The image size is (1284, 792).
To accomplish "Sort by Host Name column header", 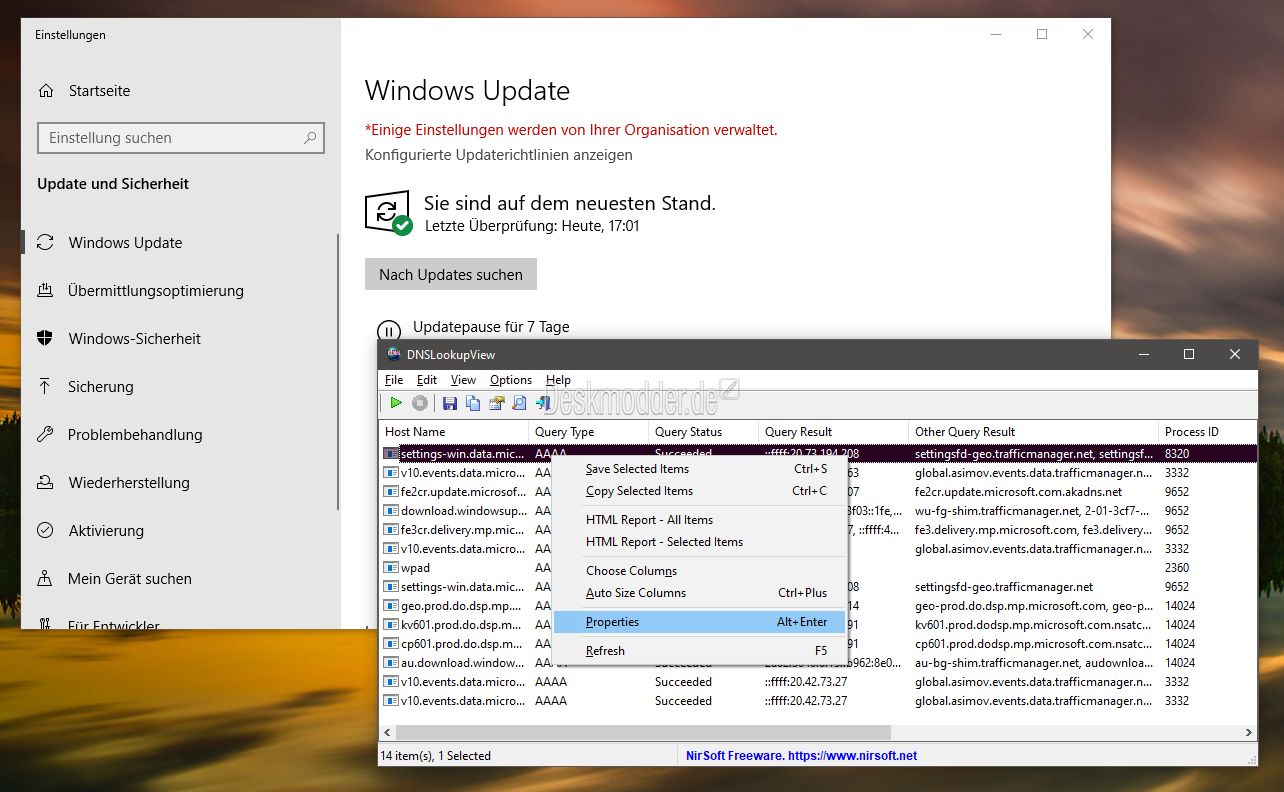I will pos(453,432).
